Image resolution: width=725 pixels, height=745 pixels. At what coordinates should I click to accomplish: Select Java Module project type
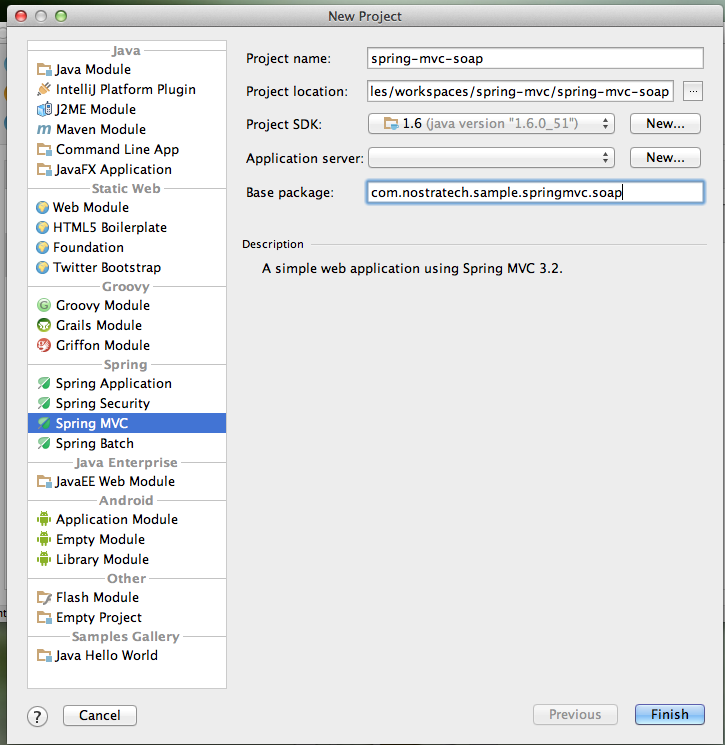pyautogui.click(x=127, y=69)
